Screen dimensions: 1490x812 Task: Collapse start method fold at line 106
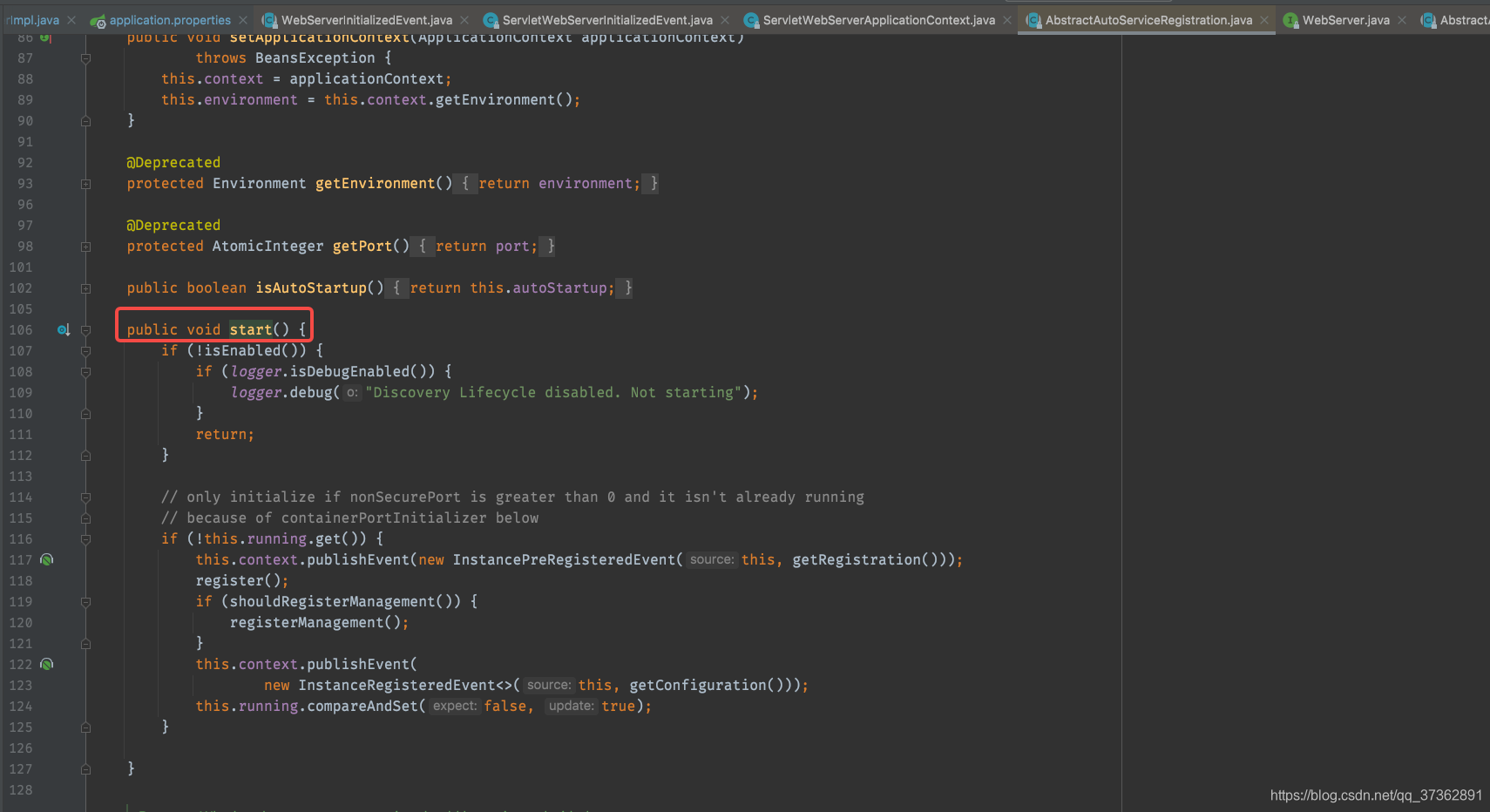85,330
